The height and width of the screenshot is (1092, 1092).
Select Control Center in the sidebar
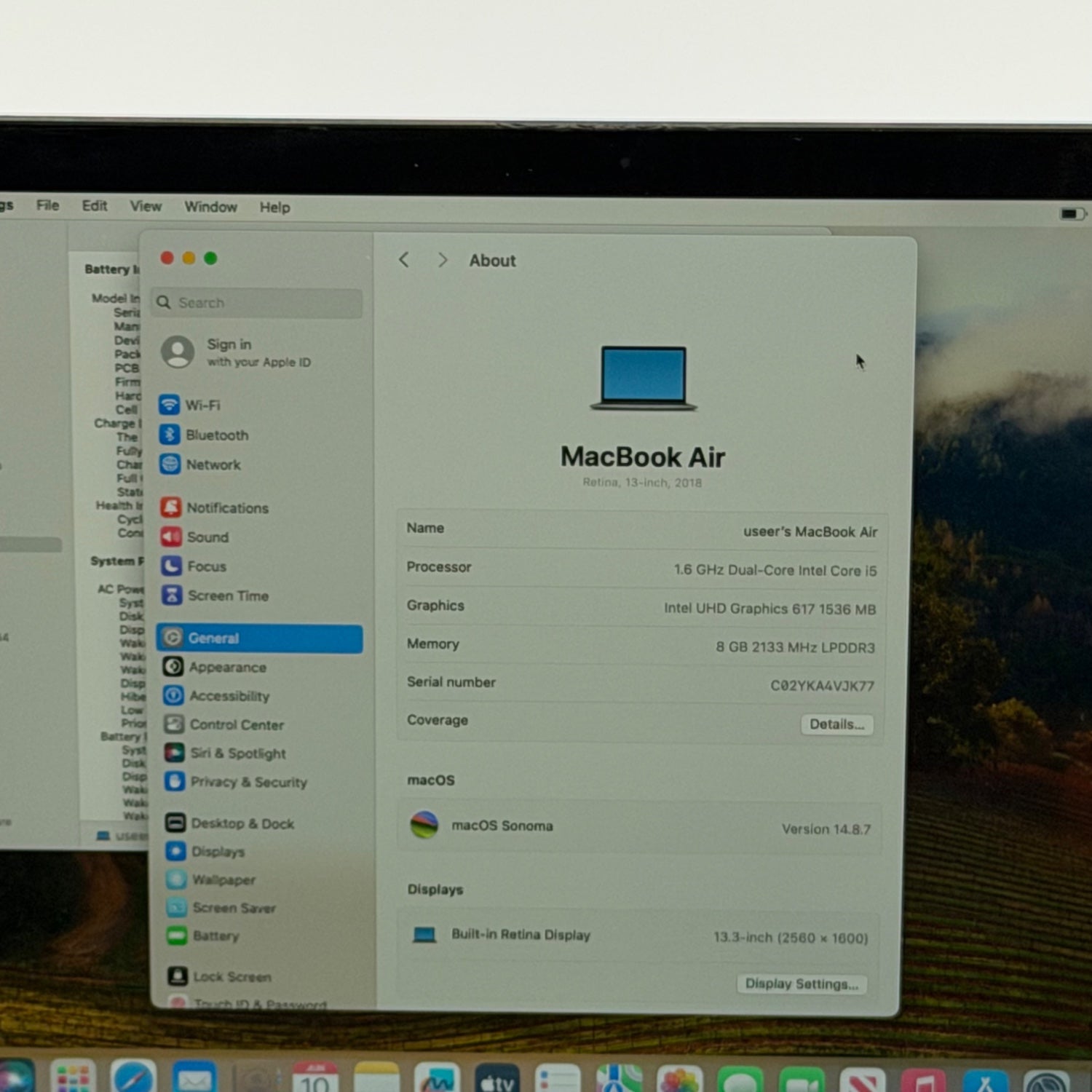click(x=223, y=724)
